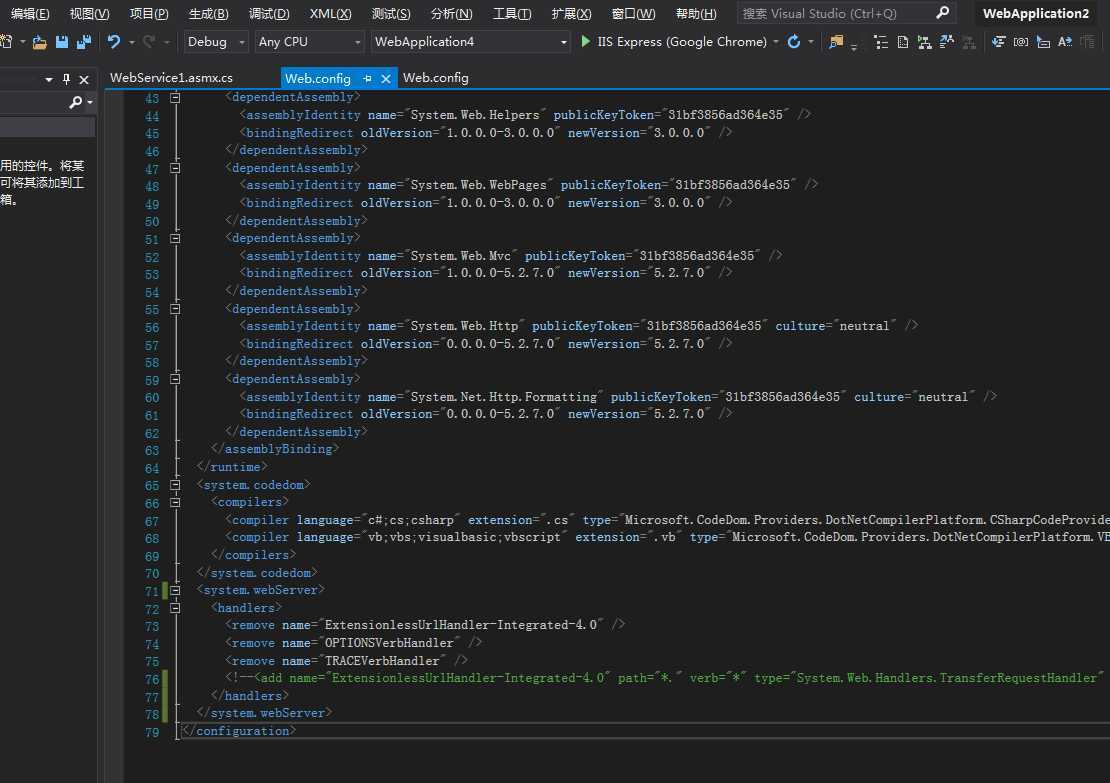Switch to the WebService1.asmx.cs tab
The width and height of the screenshot is (1110, 783).
point(171,78)
